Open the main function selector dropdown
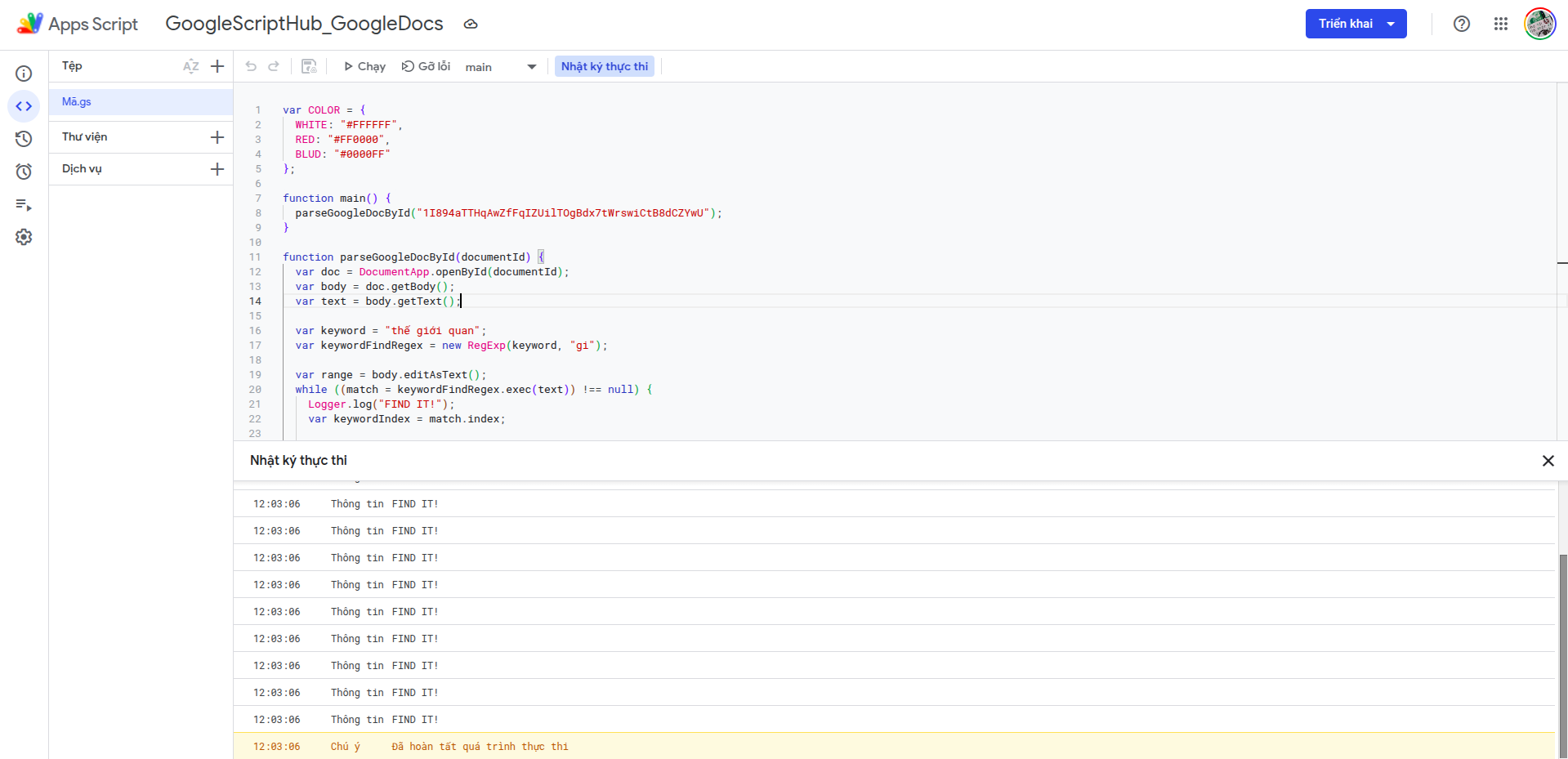The width and height of the screenshot is (1568, 759). point(501,67)
